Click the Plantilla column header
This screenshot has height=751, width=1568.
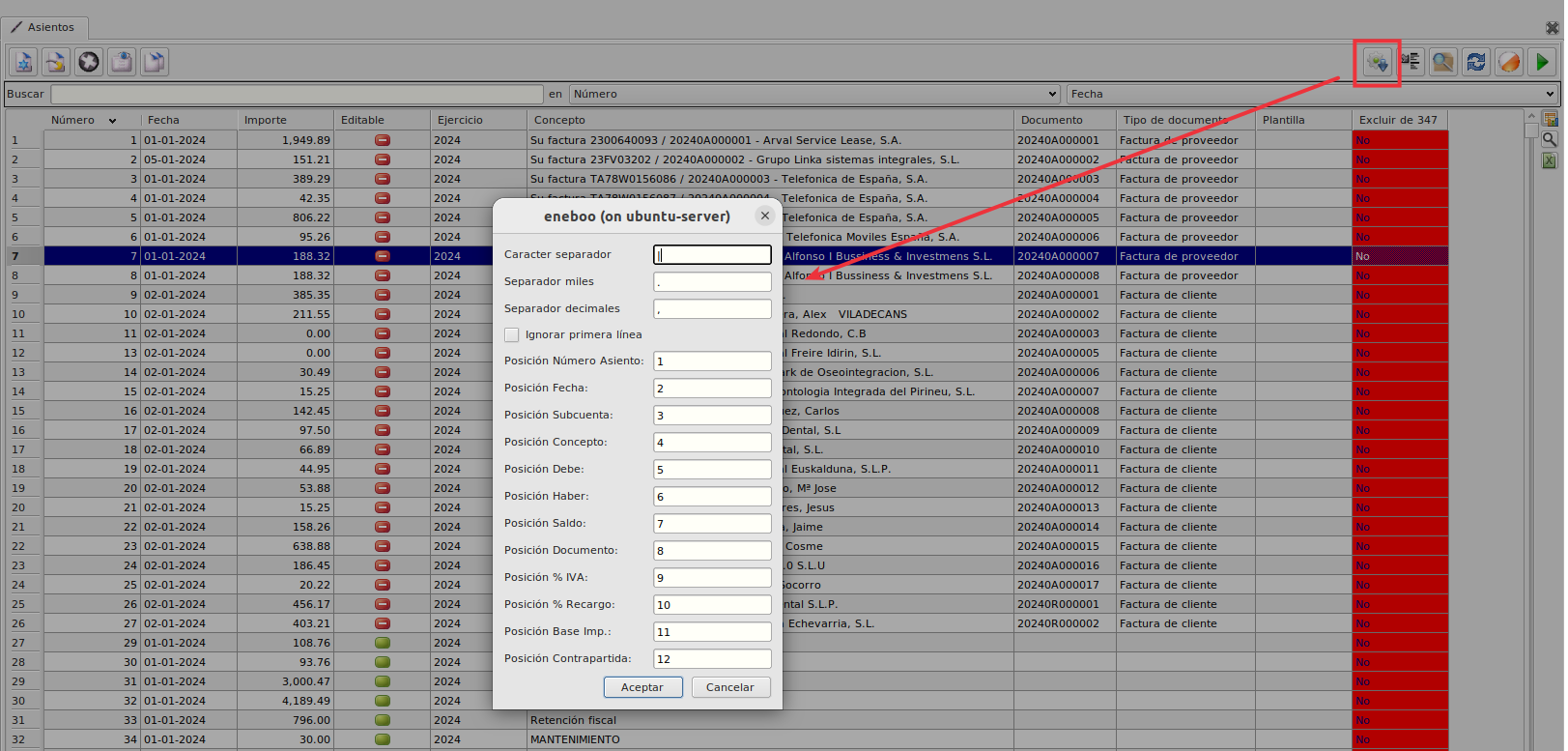coord(1304,120)
